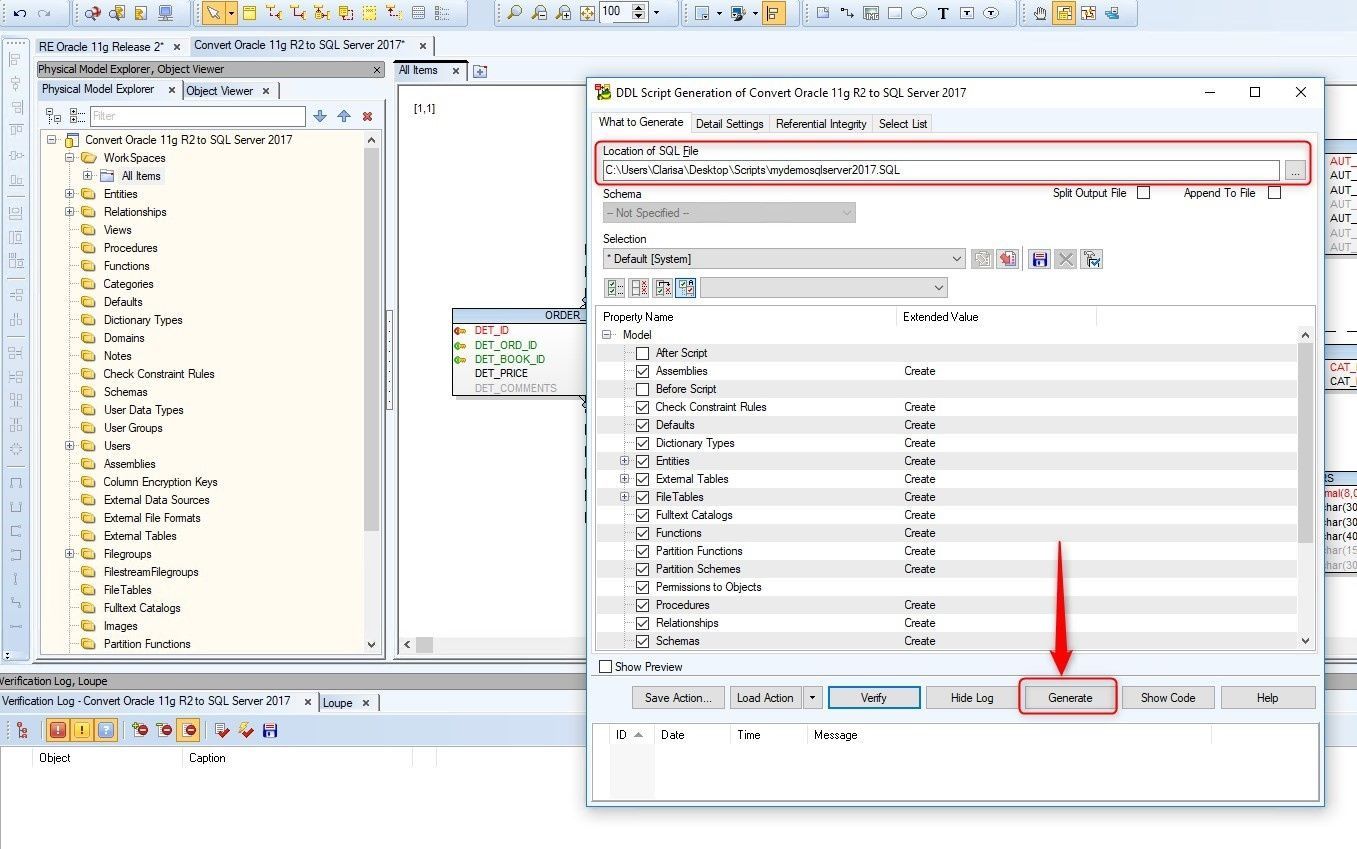Open the Loupe tab

(338, 703)
